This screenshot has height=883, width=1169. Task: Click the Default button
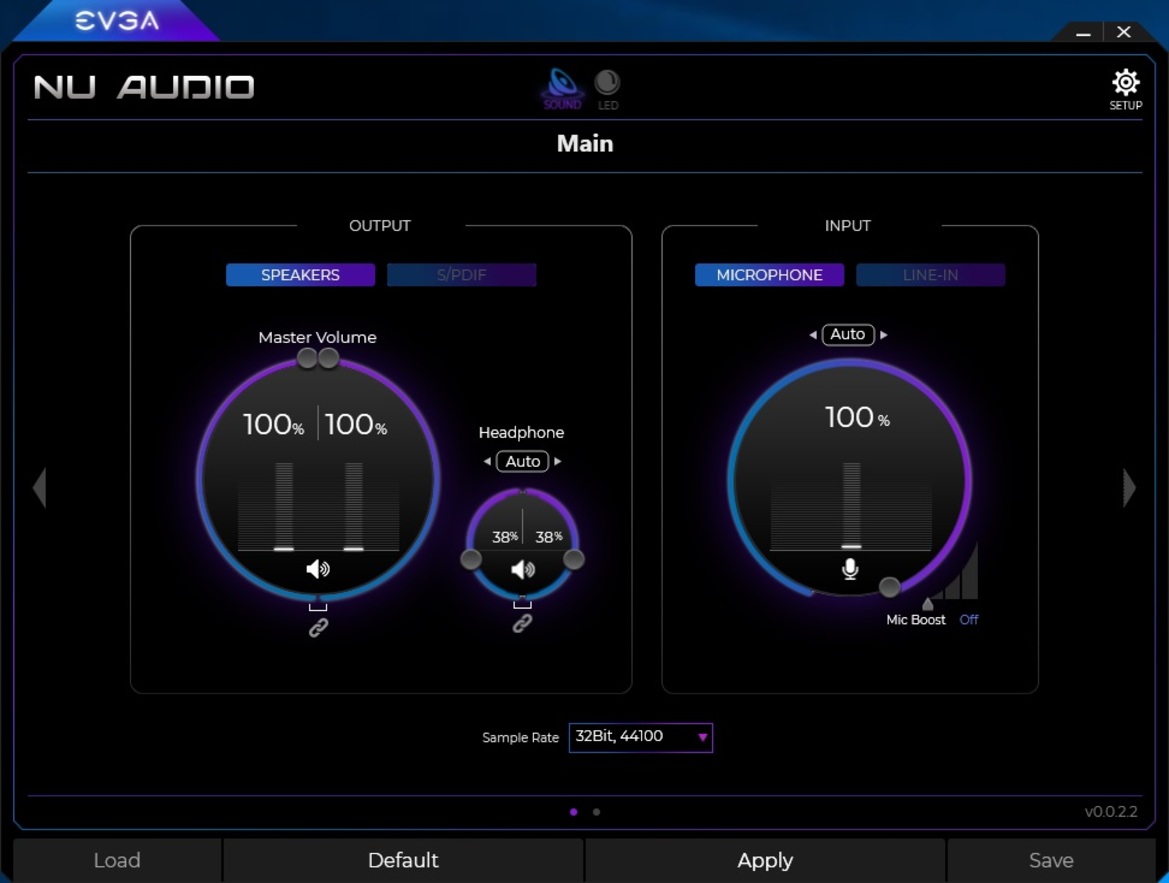(403, 860)
